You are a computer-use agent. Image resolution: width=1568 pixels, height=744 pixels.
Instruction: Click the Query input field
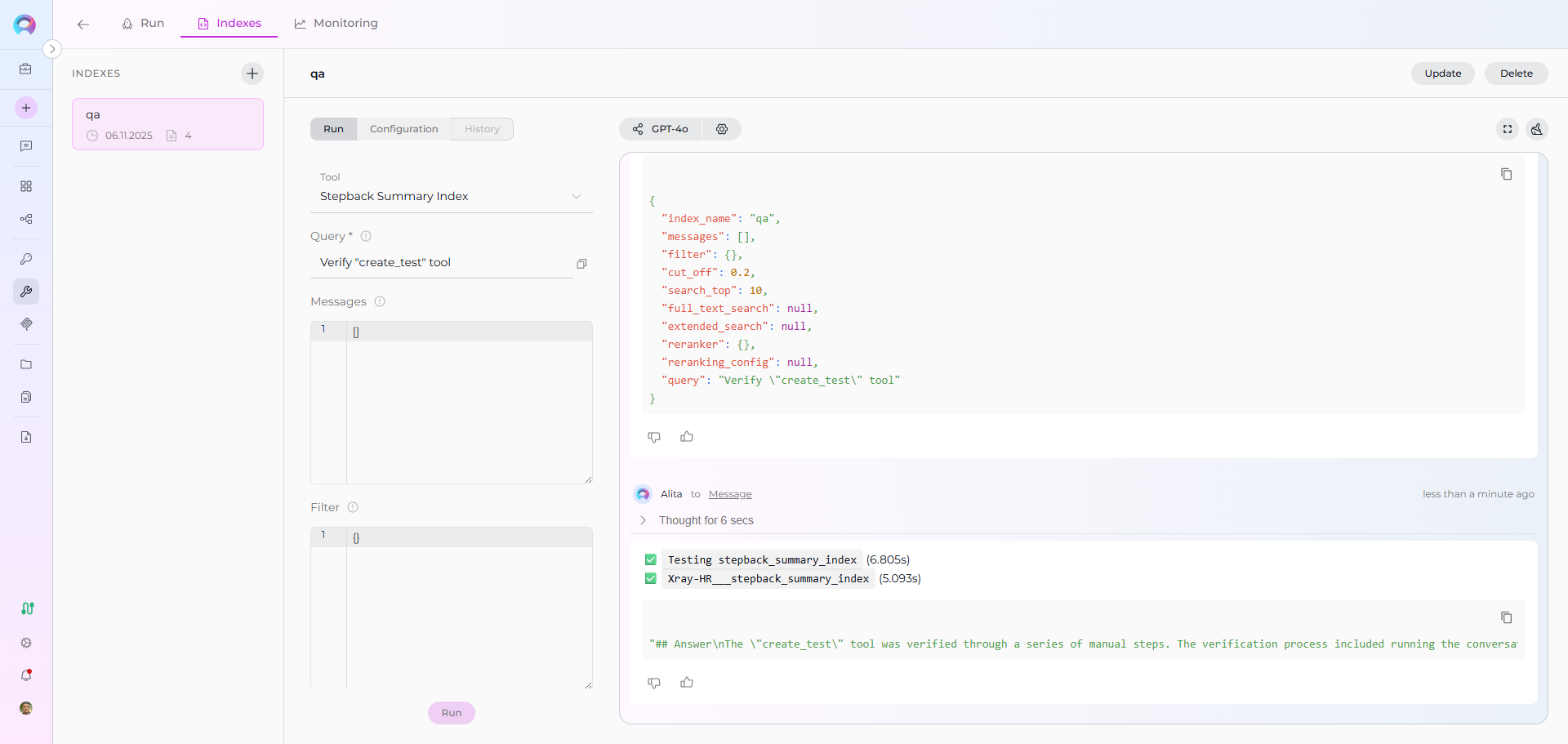coord(441,262)
